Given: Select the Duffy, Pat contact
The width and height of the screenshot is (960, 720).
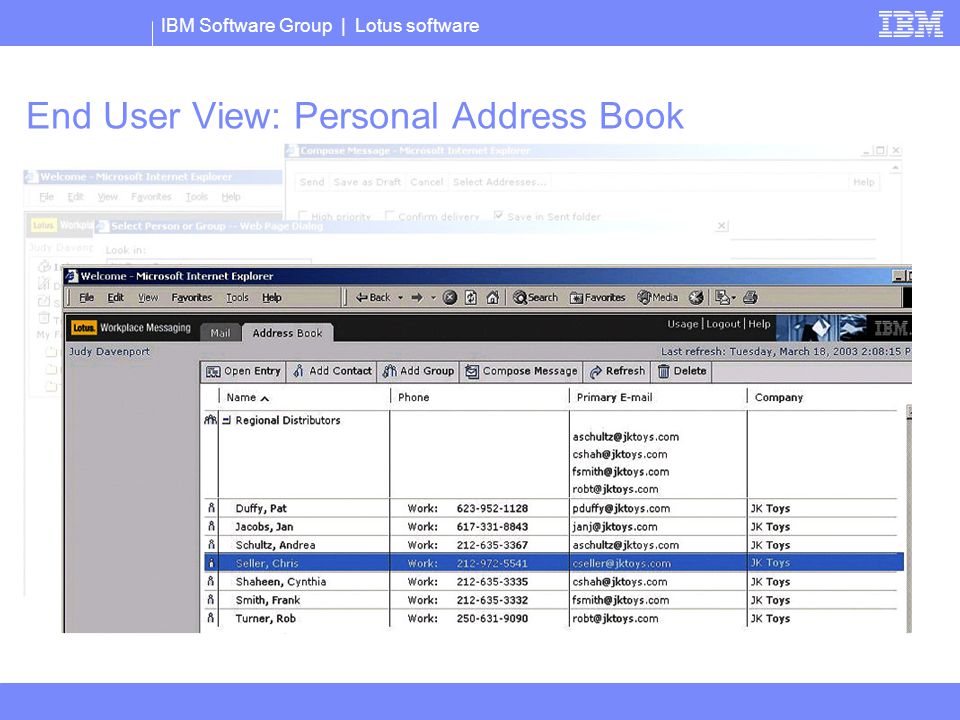Looking at the screenshot, I should click(261, 508).
